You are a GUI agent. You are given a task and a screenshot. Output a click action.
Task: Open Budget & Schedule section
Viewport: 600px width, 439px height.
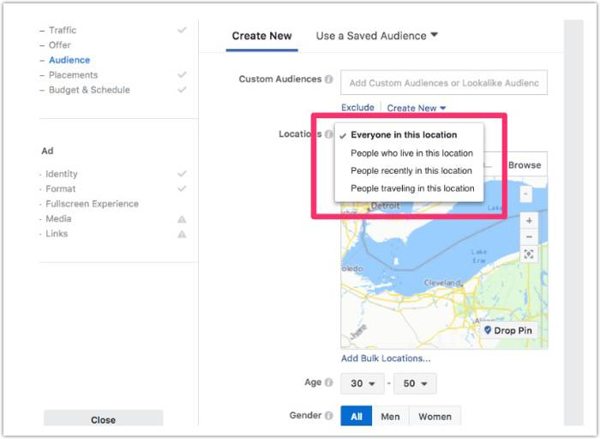[x=89, y=90]
